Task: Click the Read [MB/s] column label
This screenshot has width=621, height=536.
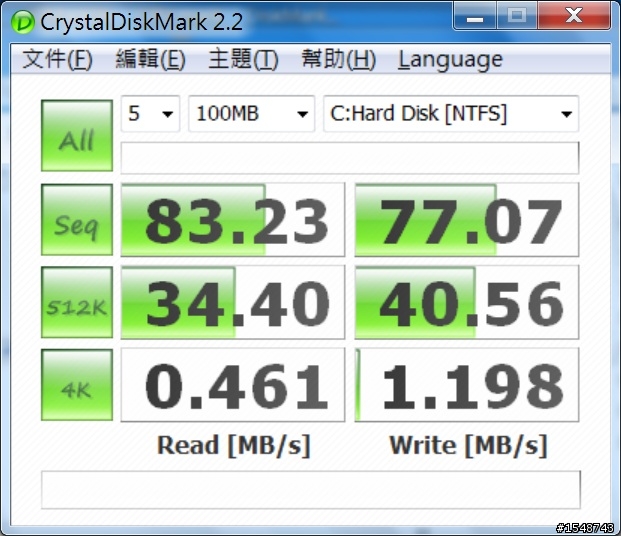Action: [x=234, y=446]
